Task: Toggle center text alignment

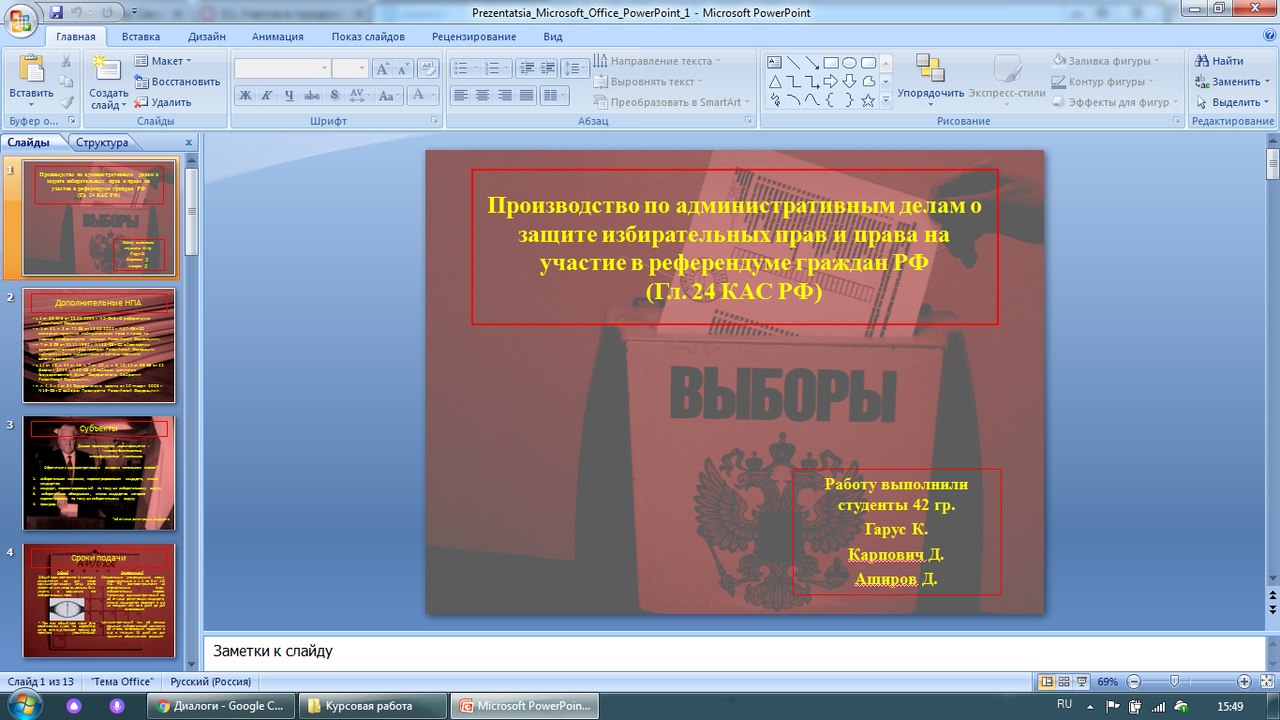Action: pyautogui.click(x=482, y=95)
